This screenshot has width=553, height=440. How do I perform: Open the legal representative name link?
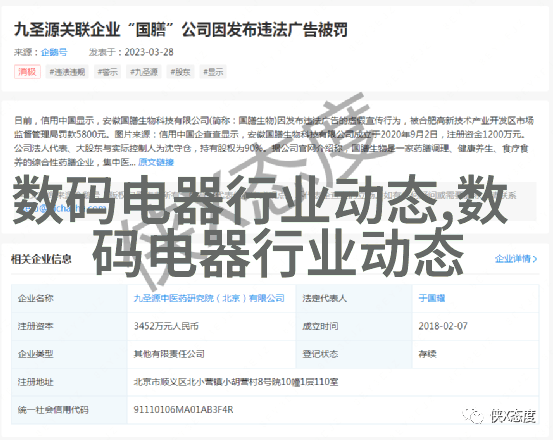[x=431, y=298]
